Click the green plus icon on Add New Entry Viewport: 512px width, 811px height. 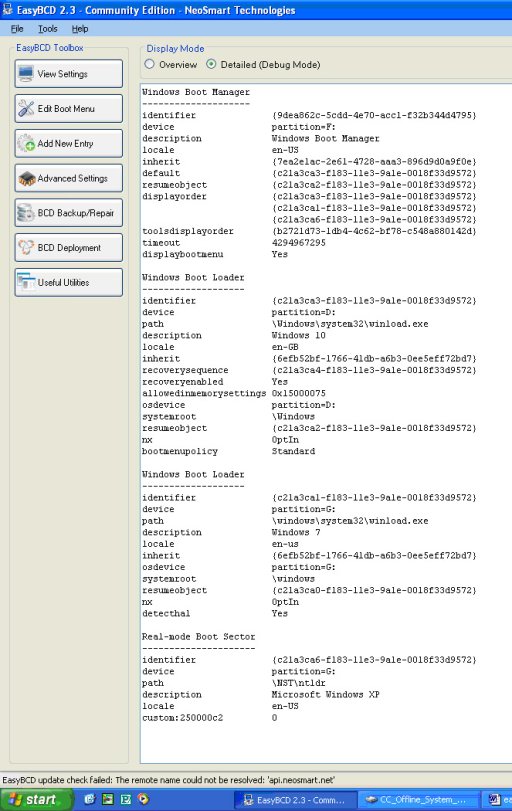30,146
